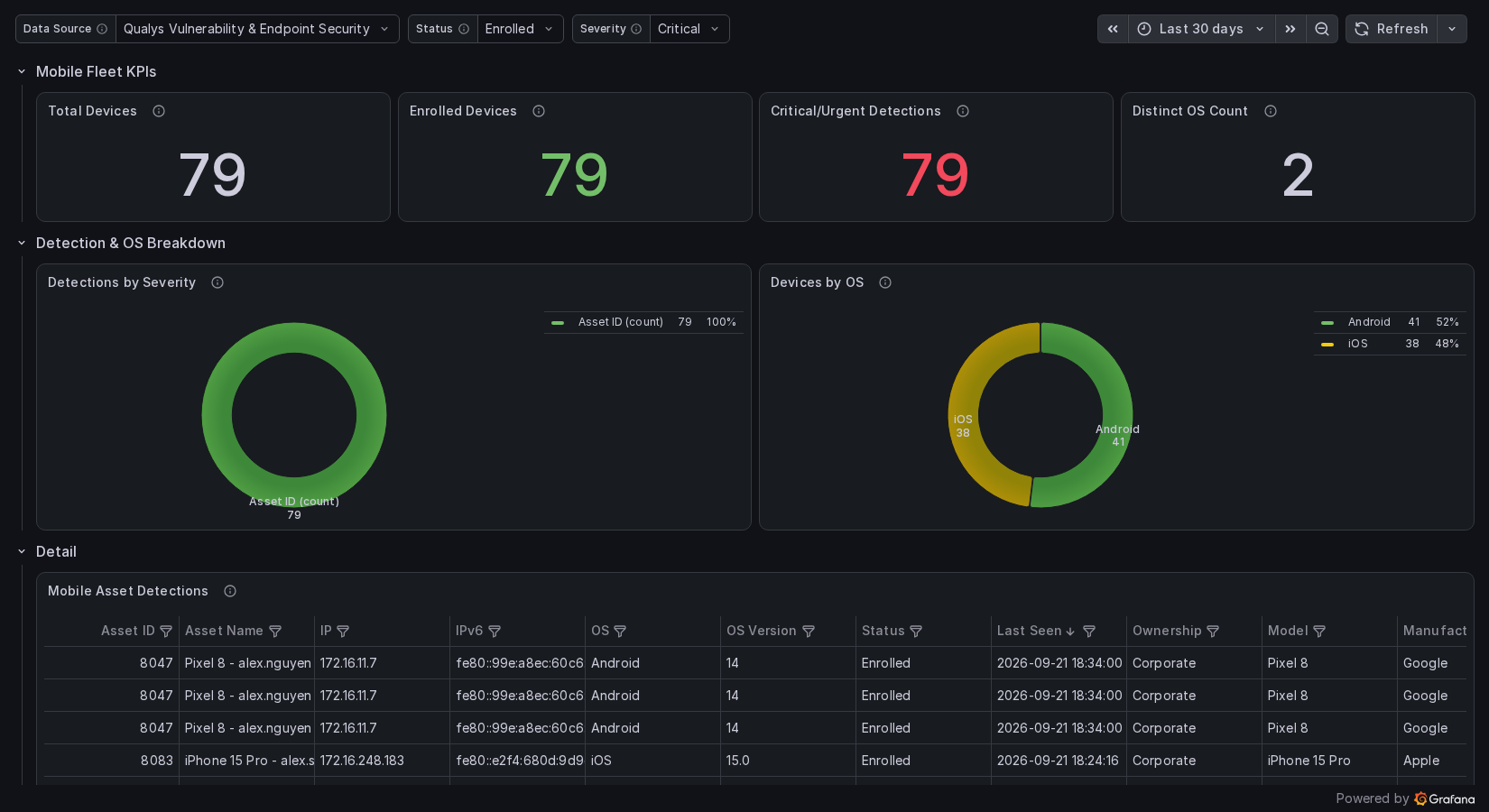This screenshot has width=1489, height=812.
Task: Show info for Mobile Asset Detections table
Action: [230, 591]
